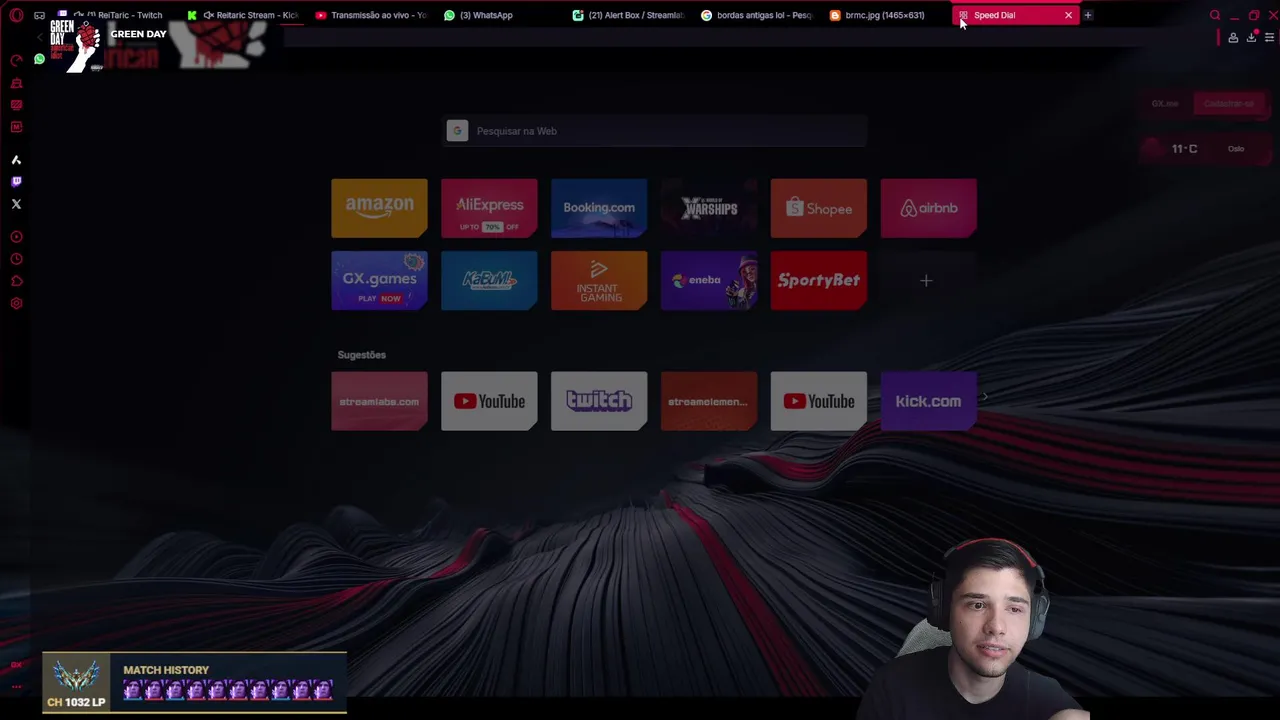Open the downloads icon
The width and height of the screenshot is (1280, 720).
point(1251,38)
